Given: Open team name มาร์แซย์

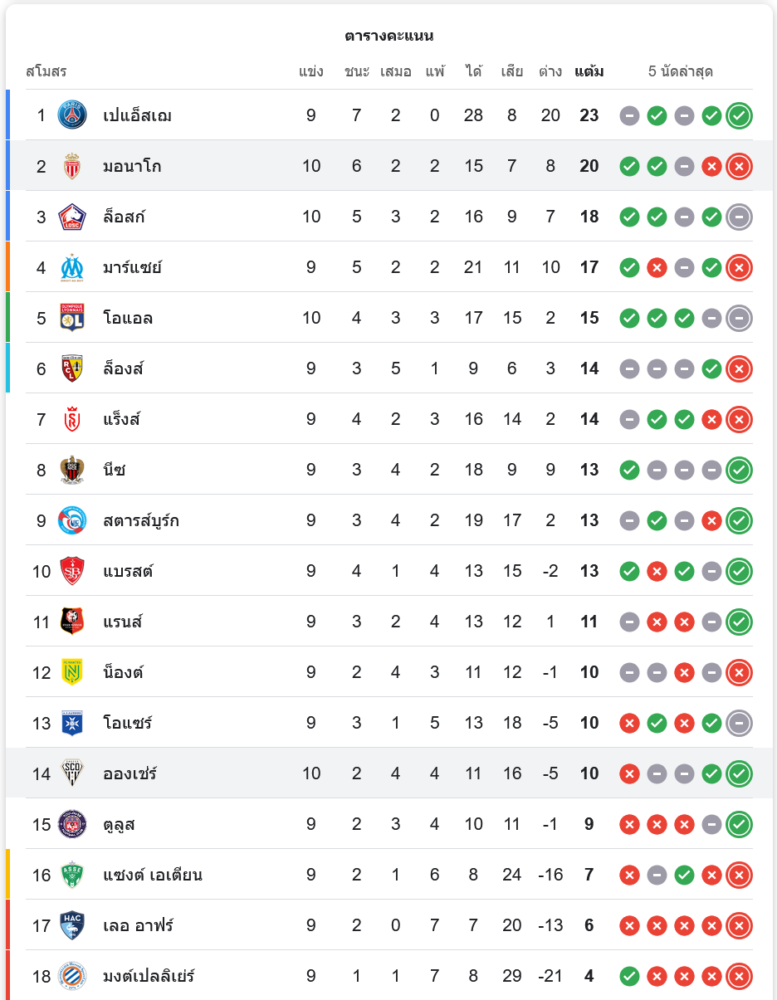Looking at the screenshot, I should pos(132,267).
